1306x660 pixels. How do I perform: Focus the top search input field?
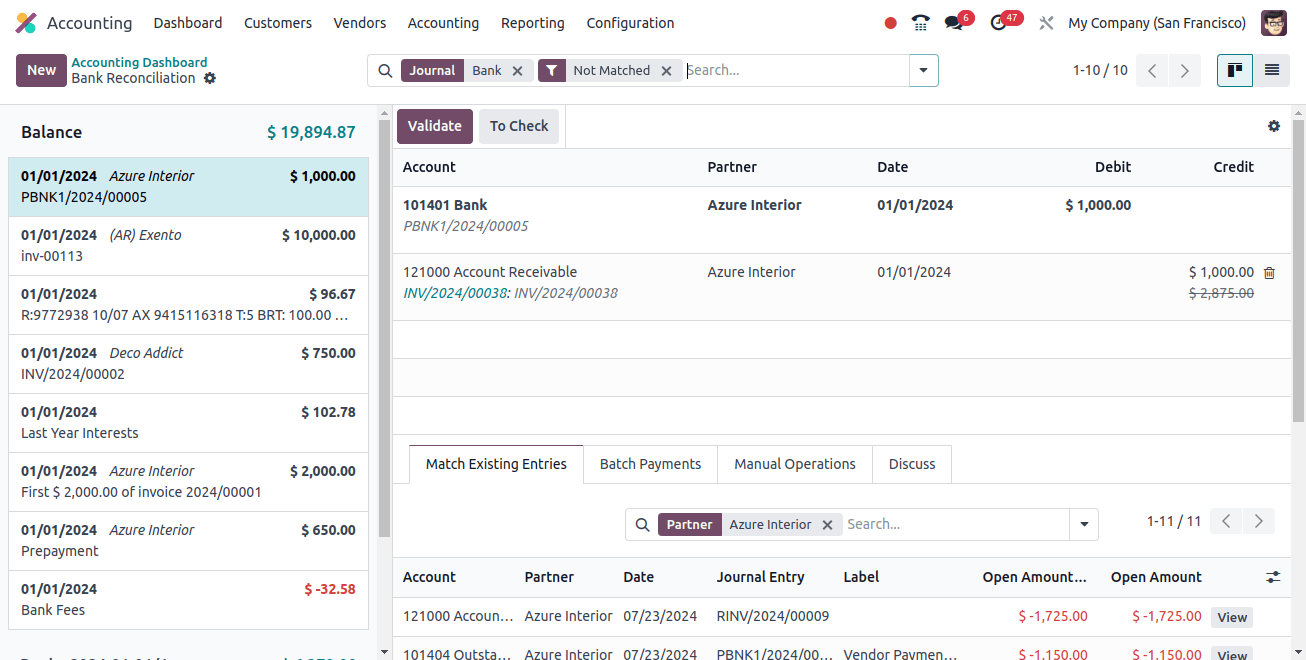click(795, 71)
